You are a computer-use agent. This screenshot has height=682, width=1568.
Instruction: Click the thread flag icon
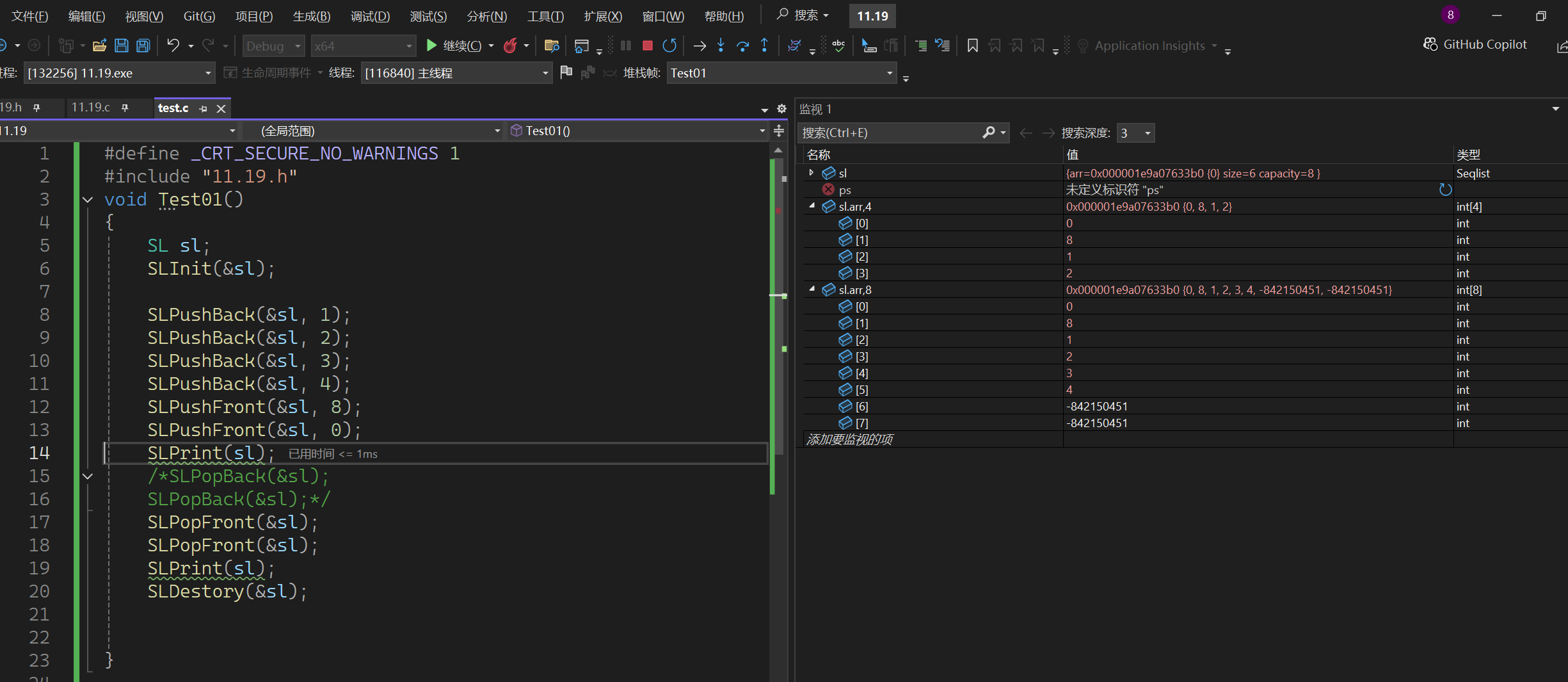pos(566,72)
